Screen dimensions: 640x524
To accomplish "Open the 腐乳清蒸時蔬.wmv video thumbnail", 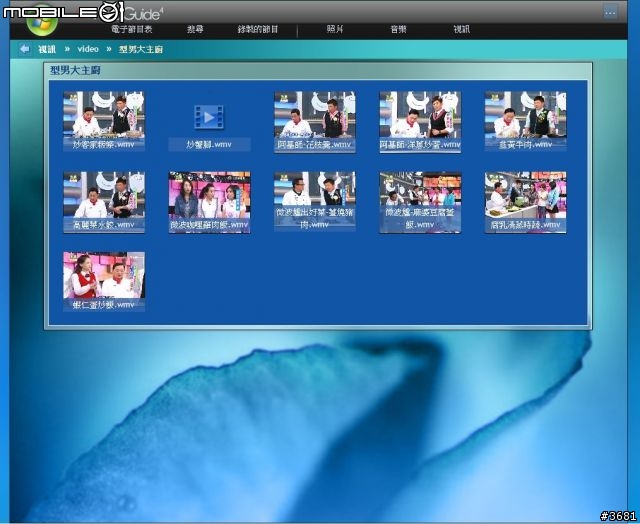I will [525, 202].
